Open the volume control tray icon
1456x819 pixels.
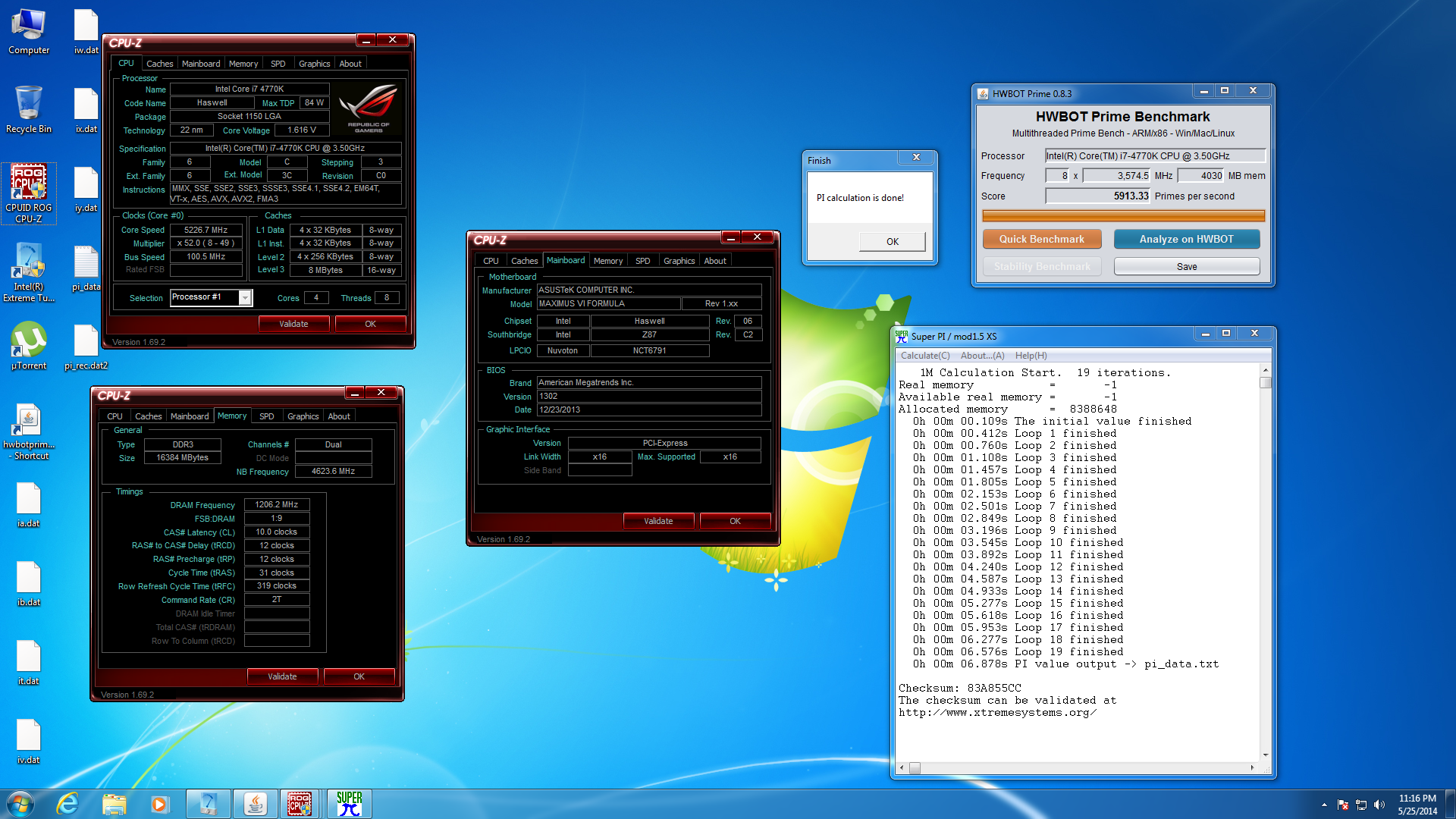click(1379, 805)
